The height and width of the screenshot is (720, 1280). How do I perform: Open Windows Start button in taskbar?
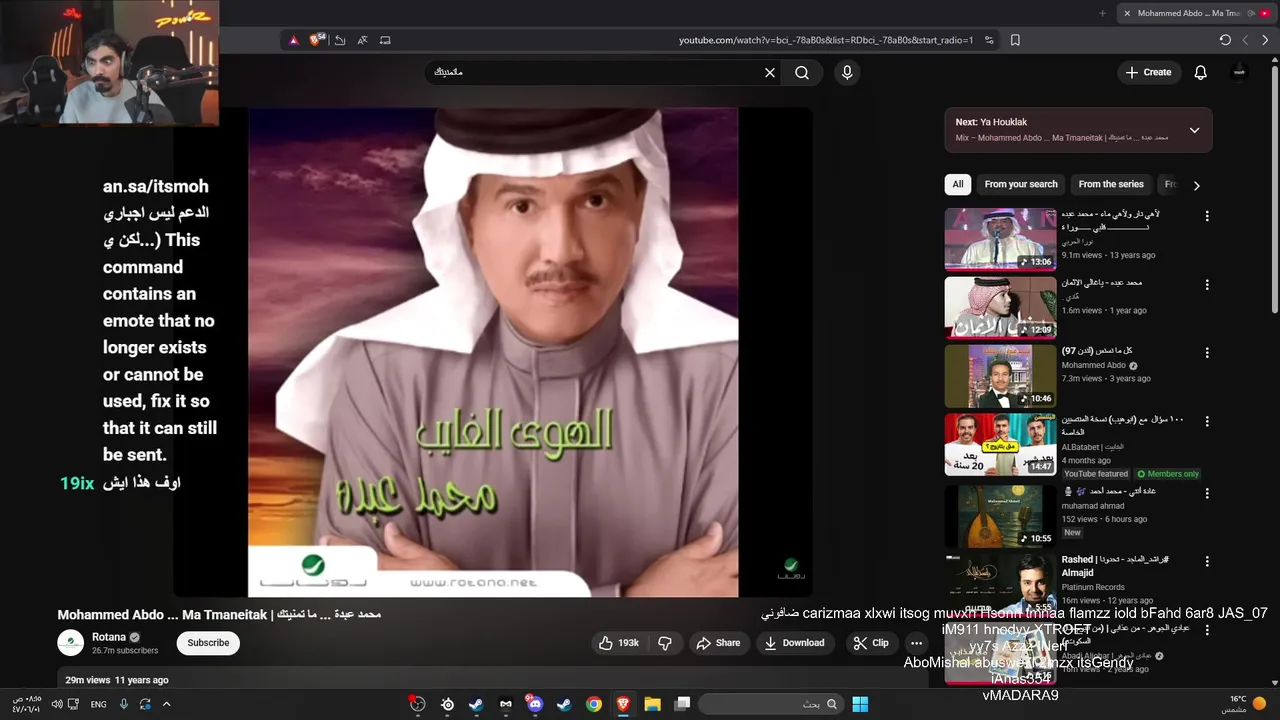point(860,704)
